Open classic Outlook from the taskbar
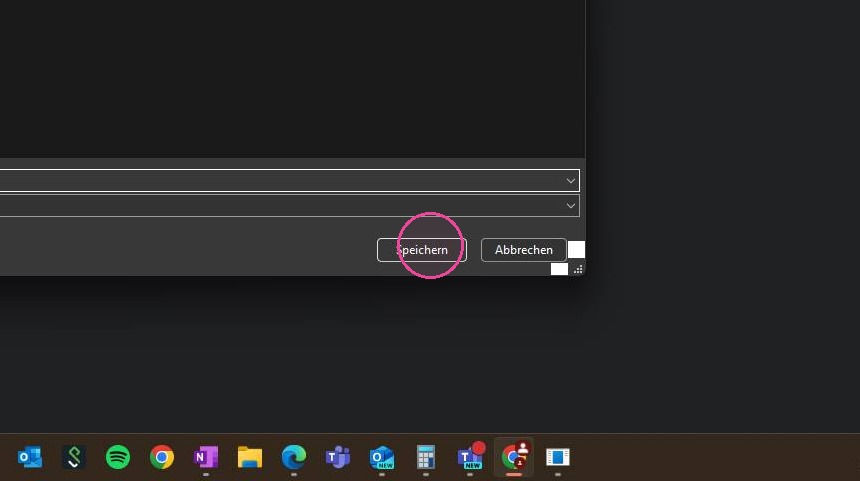 [30, 457]
